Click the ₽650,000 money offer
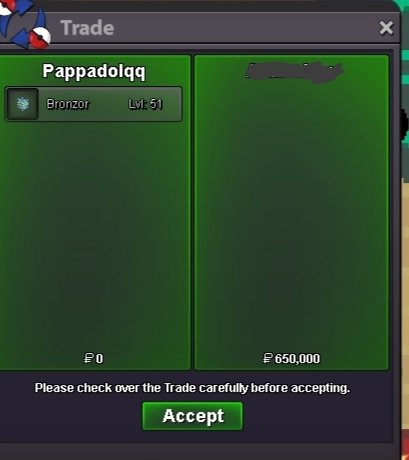409x460 pixels. coord(292,359)
